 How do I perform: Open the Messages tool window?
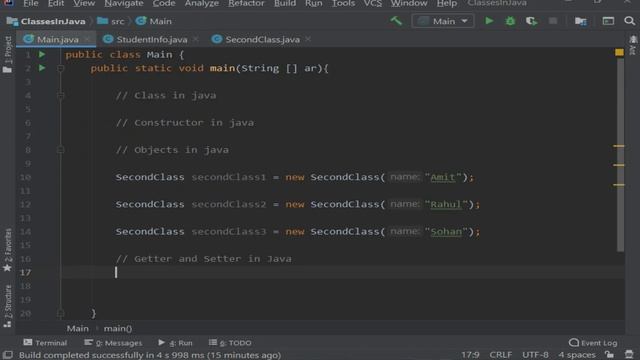(x=113, y=343)
